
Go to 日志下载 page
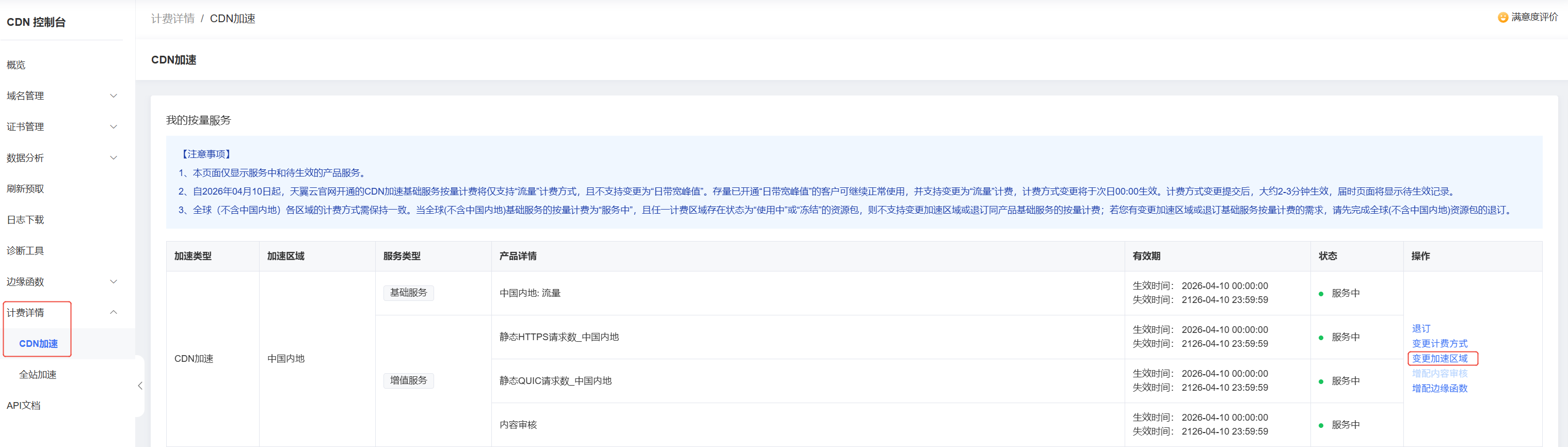point(26,220)
